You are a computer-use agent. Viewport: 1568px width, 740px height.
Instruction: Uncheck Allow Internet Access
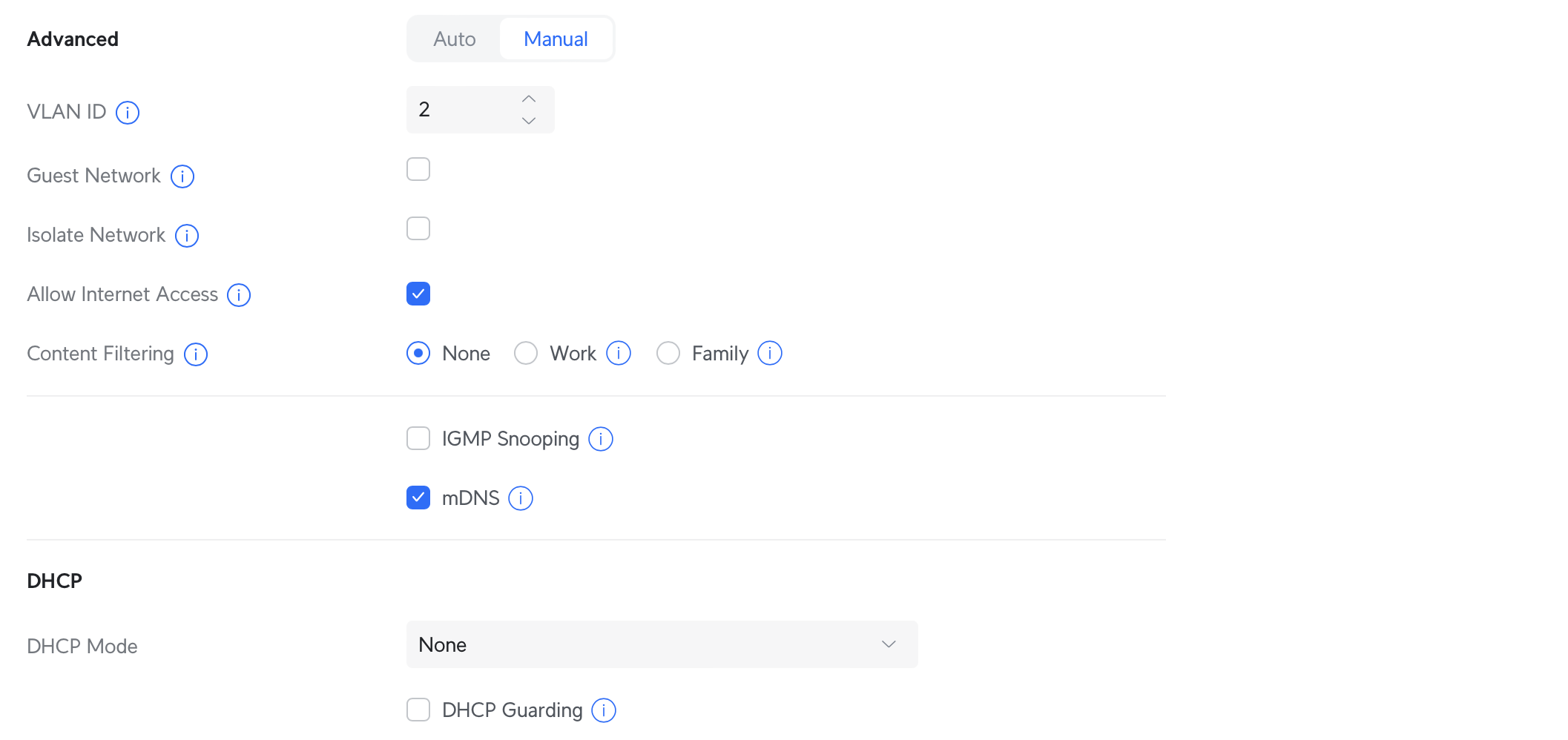(418, 294)
